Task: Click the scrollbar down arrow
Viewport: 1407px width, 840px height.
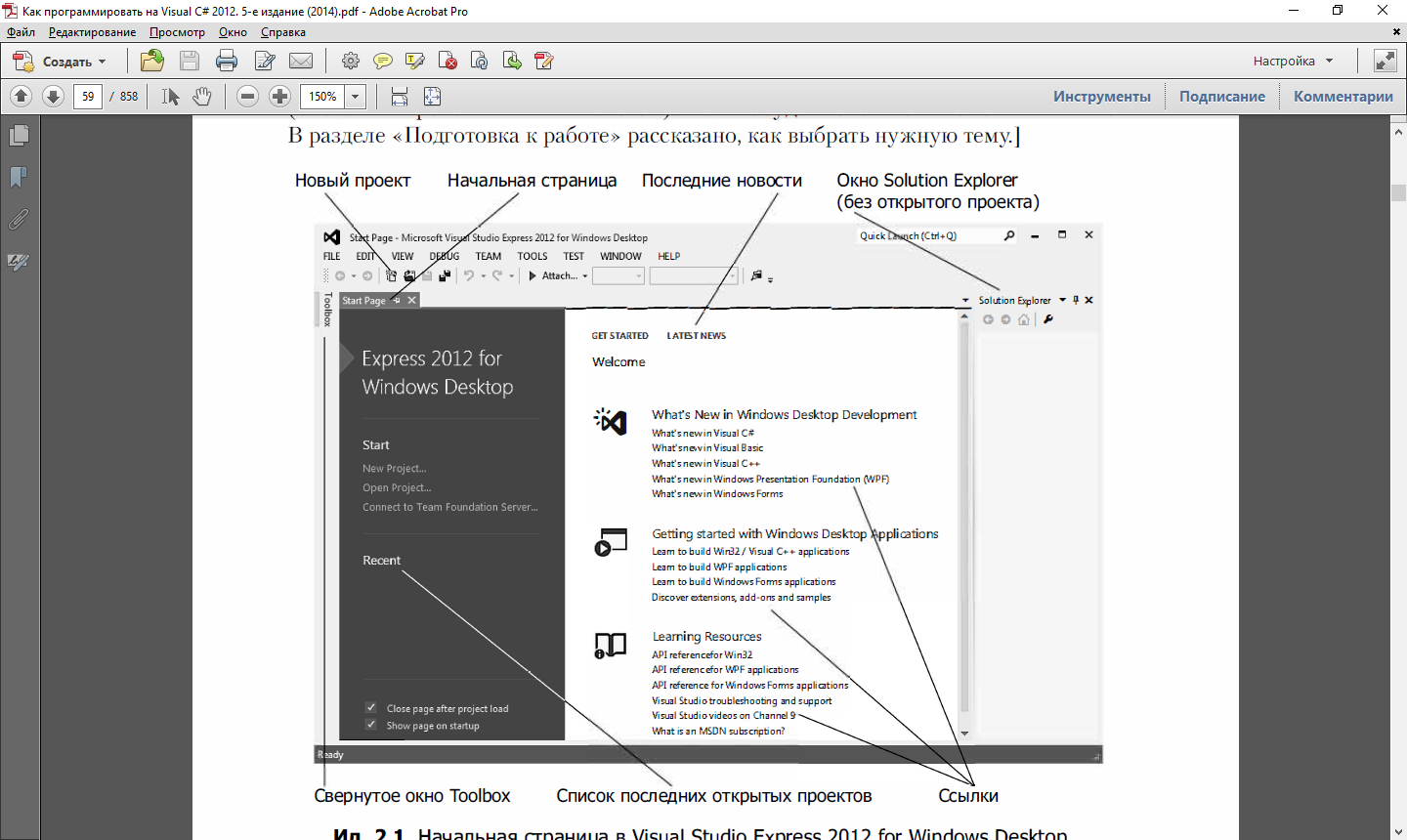Action: [1398, 832]
